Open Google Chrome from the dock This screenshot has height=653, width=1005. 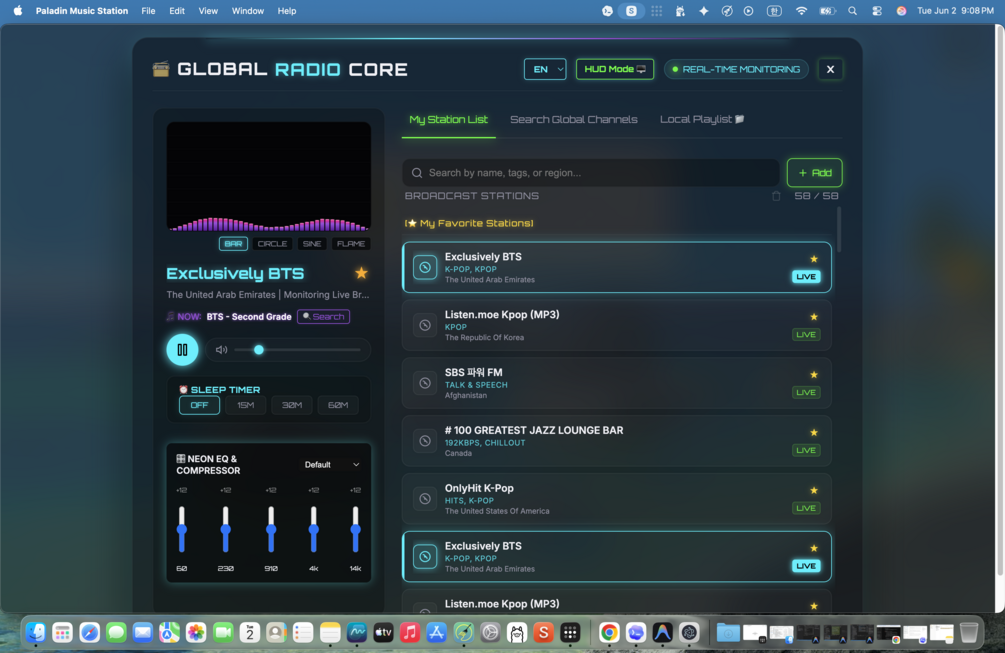tap(609, 633)
